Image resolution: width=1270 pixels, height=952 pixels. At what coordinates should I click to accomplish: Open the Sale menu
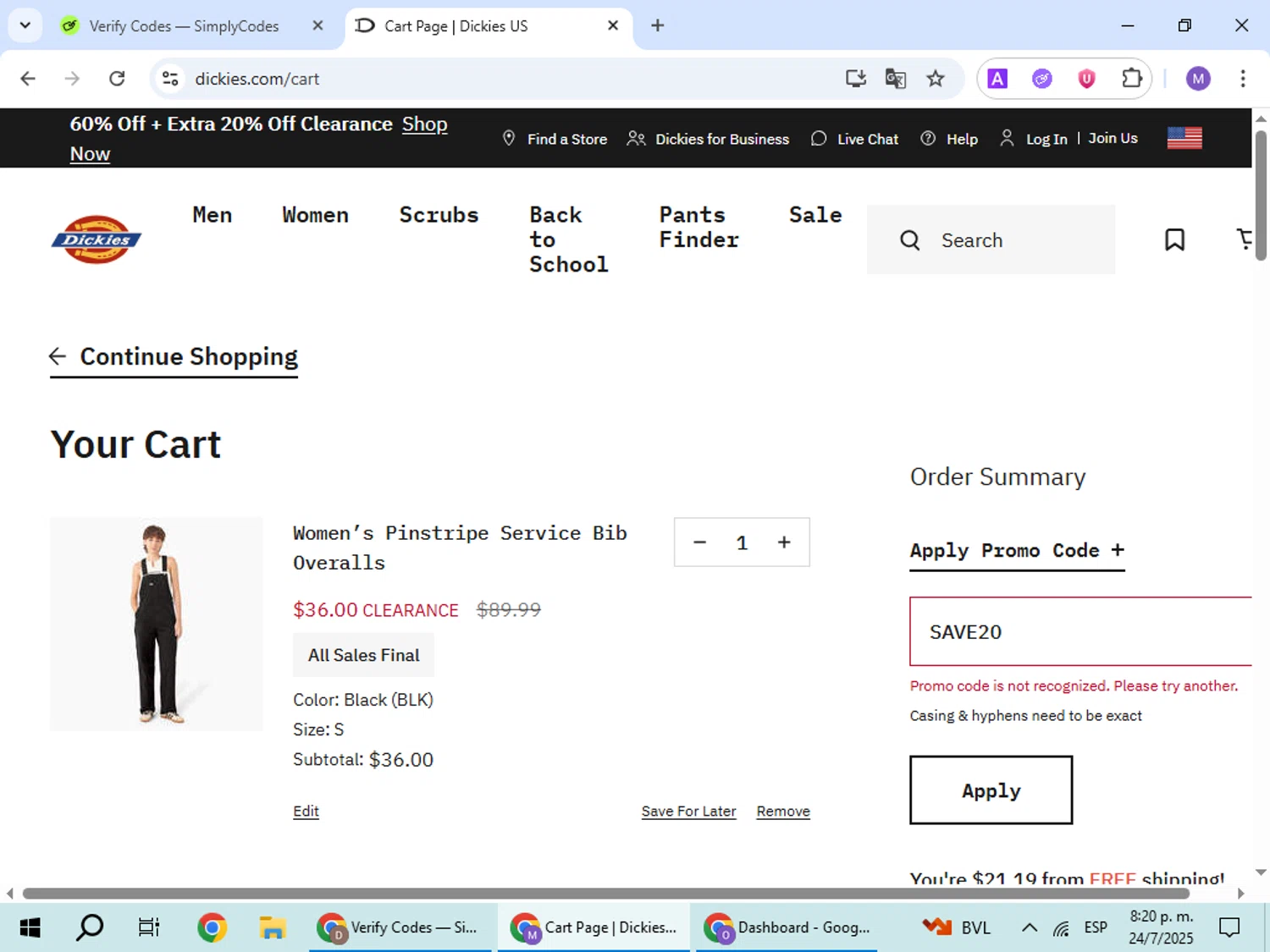point(815,215)
